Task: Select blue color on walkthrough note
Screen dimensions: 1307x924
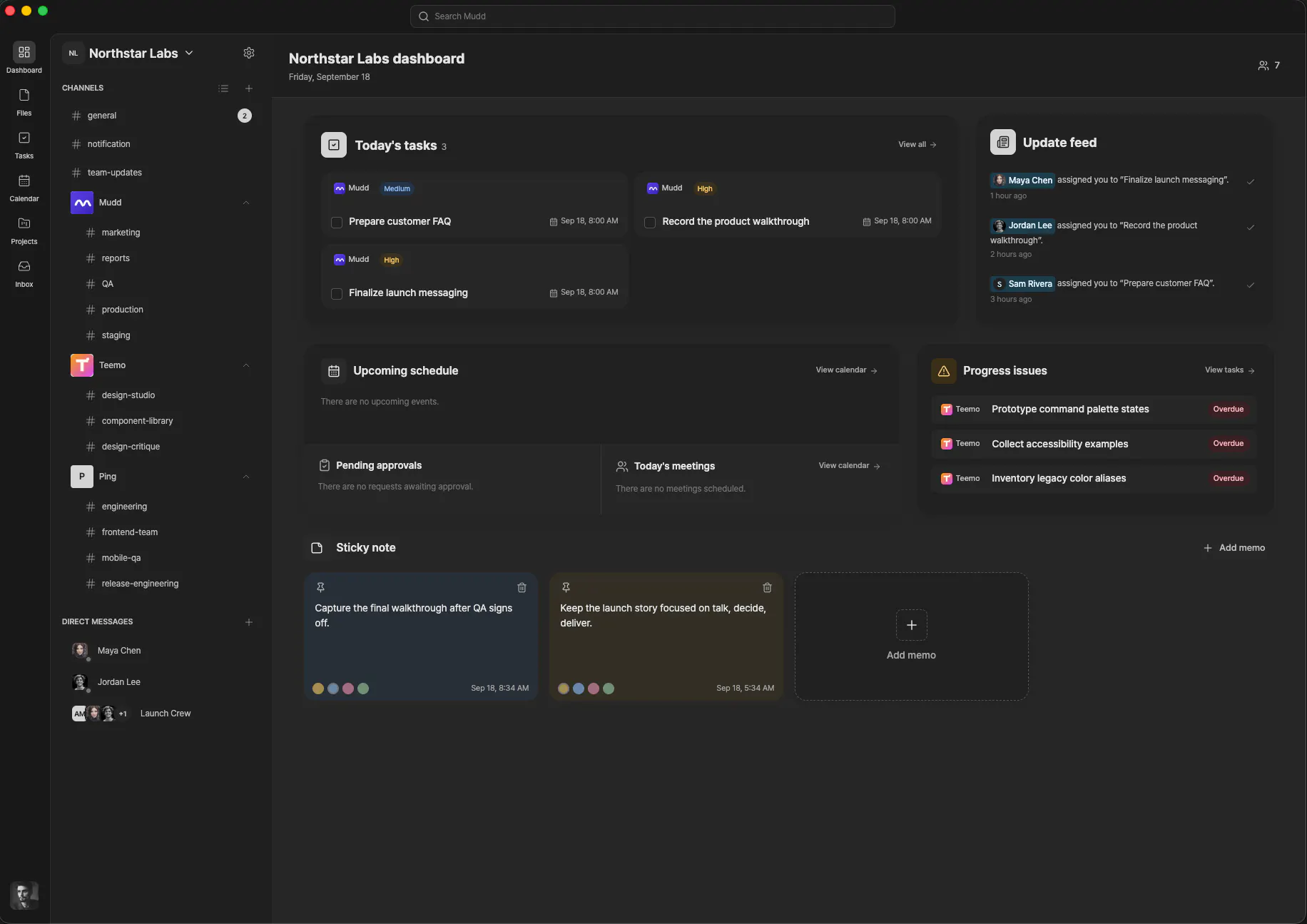Action: [x=333, y=689]
